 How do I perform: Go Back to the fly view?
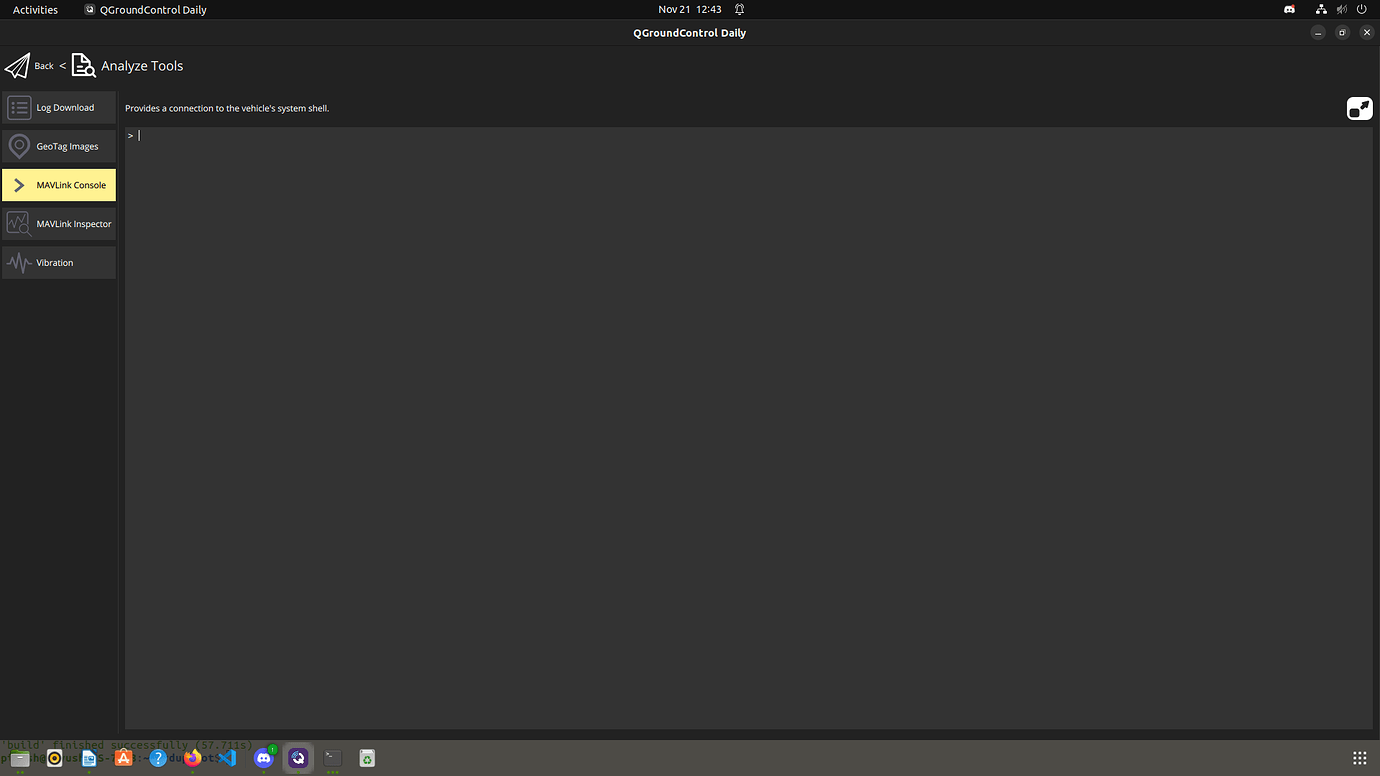pos(44,66)
